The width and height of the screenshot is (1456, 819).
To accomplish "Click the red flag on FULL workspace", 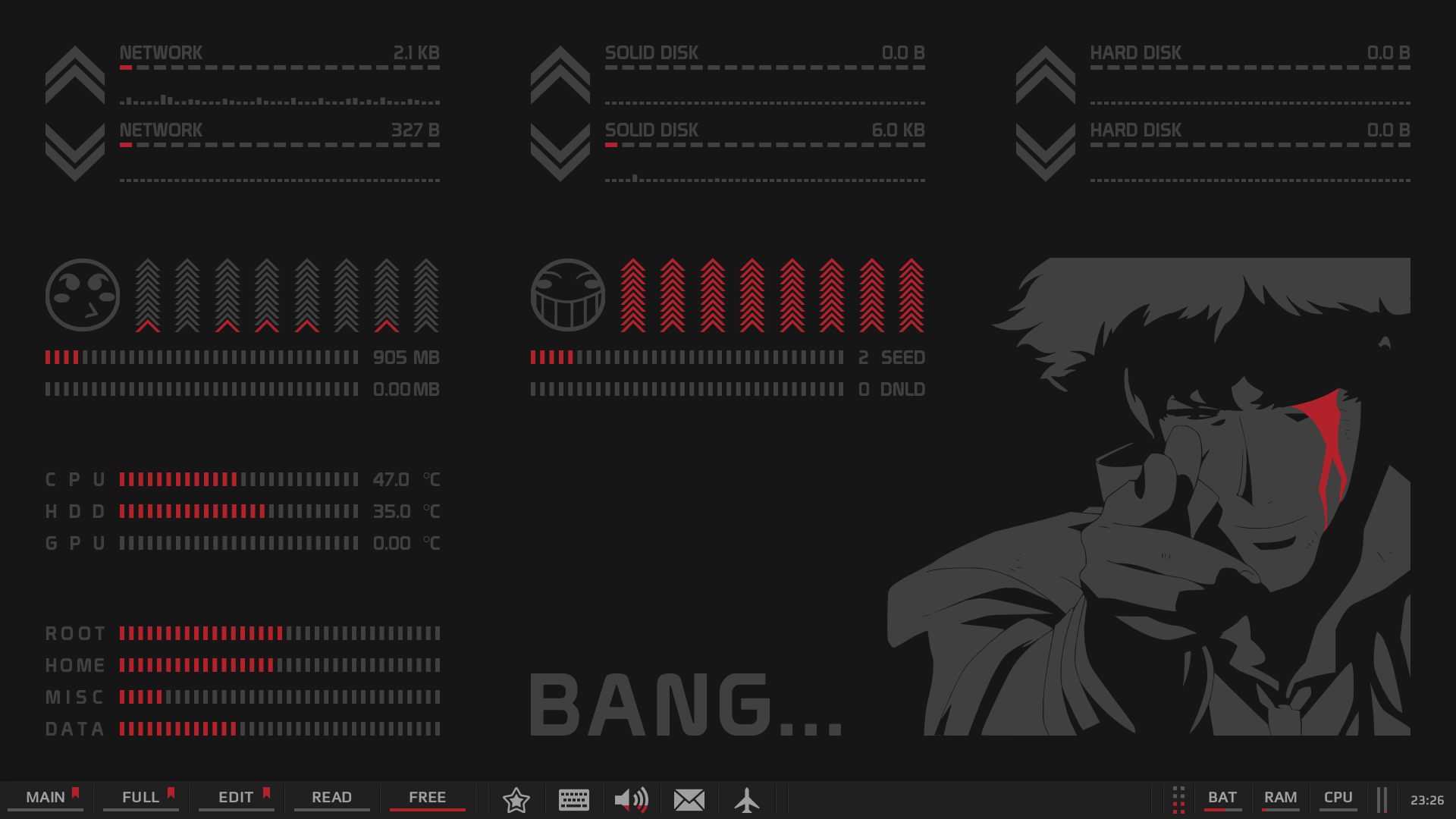I will [171, 793].
